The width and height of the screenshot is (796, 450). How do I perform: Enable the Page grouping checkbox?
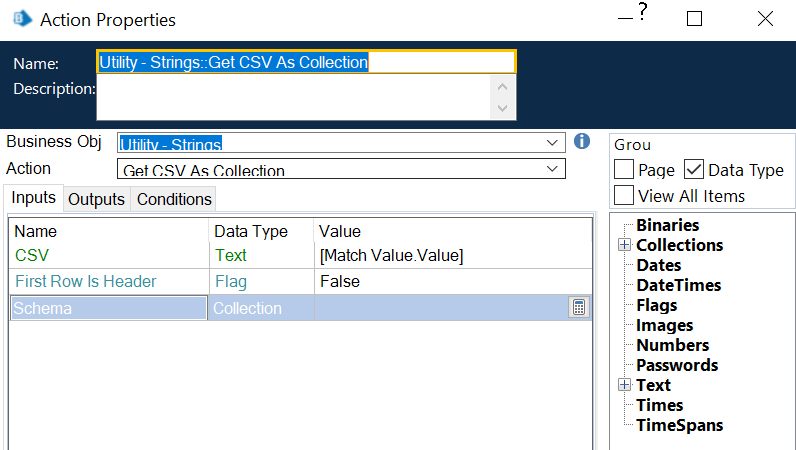click(x=624, y=170)
